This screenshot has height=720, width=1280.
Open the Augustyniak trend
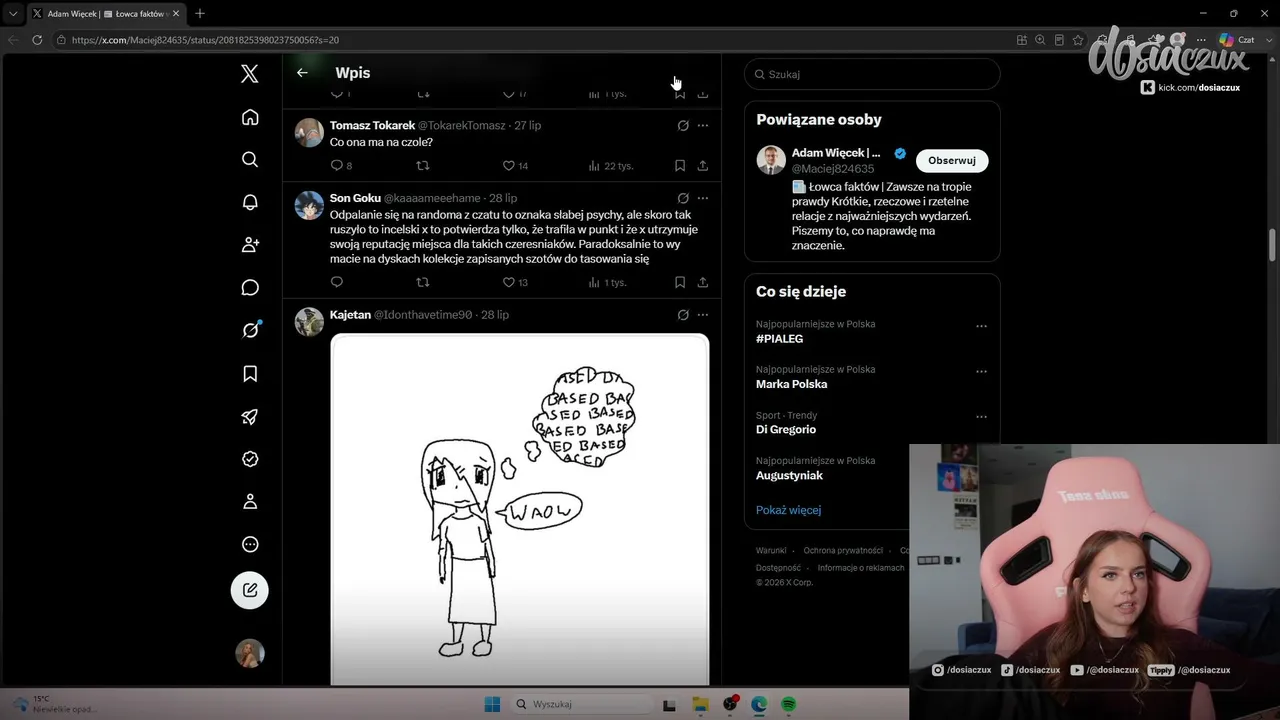coord(790,476)
